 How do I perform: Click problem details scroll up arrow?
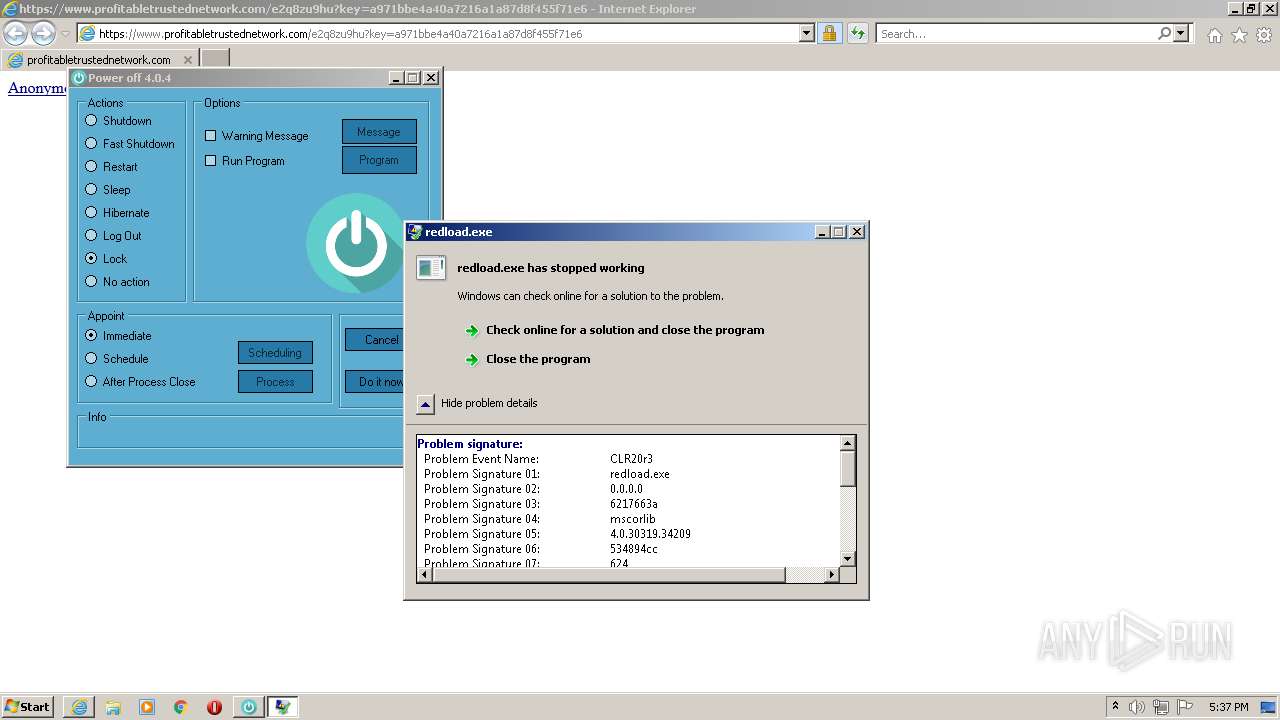coord(848,443)
